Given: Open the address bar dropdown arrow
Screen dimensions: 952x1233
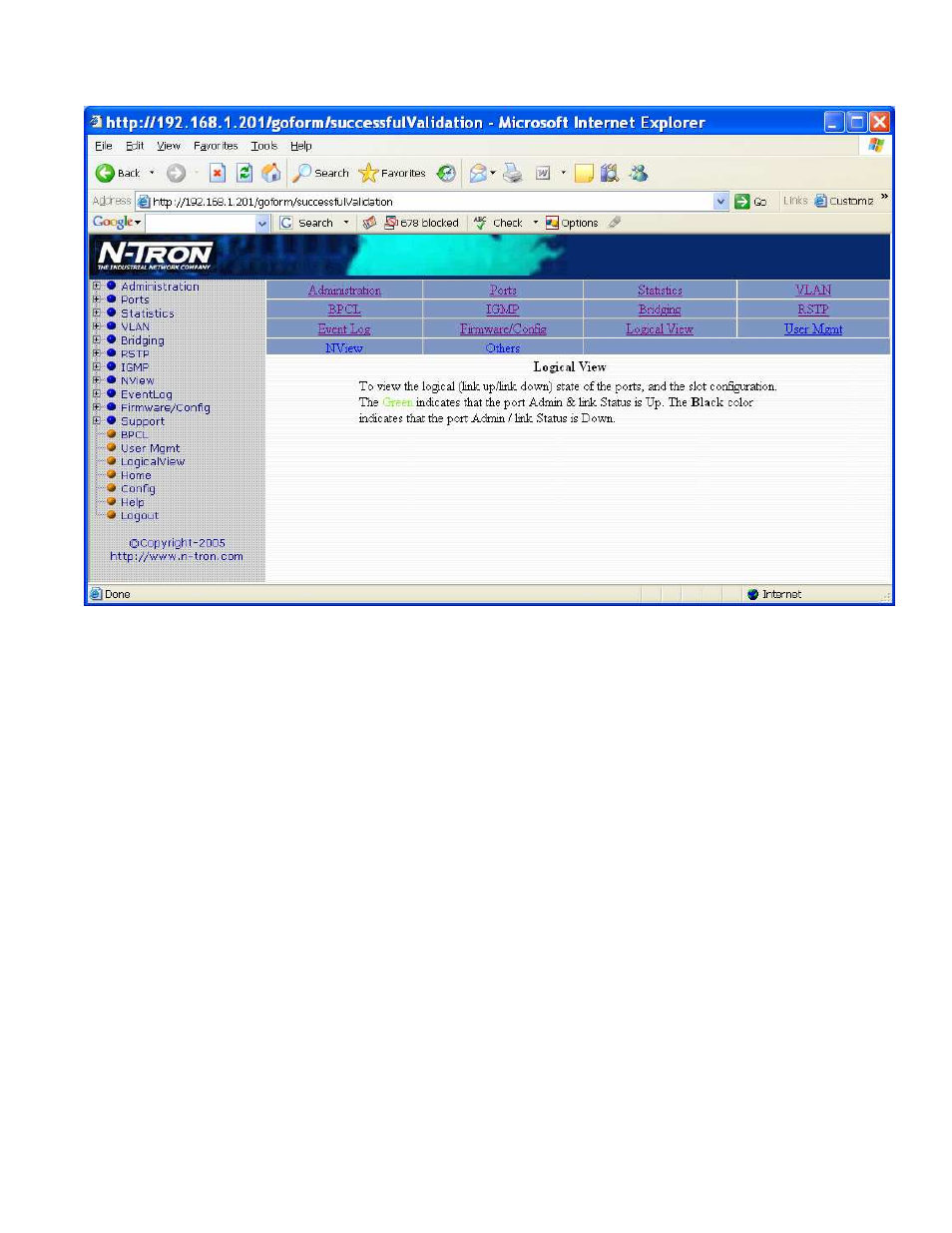Looking at the screenshot, I should 721,201.
